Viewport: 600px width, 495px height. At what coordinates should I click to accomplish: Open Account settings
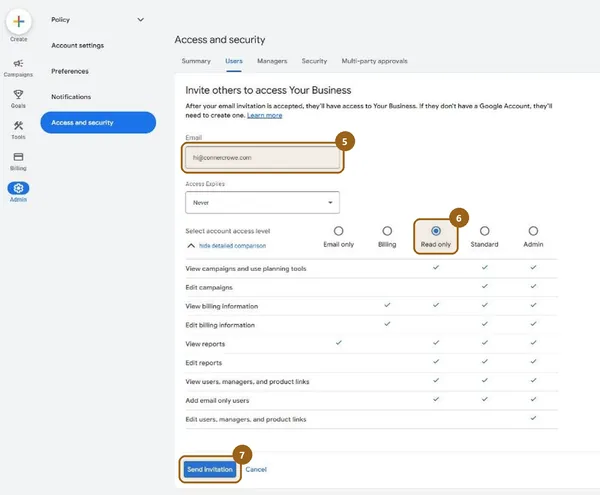tap(78, 46)
